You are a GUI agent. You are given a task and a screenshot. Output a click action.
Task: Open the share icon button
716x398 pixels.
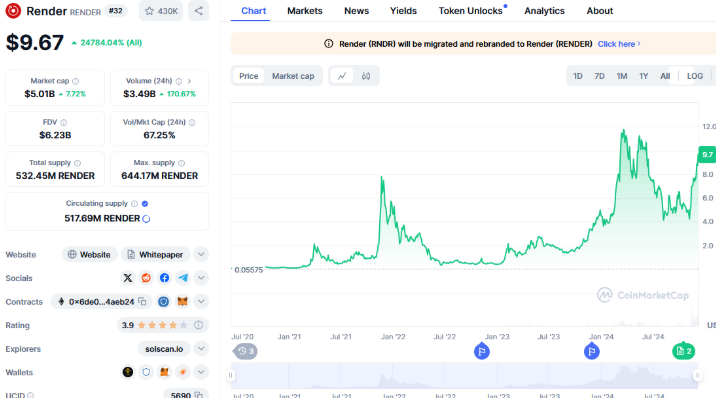click(199, 11)
